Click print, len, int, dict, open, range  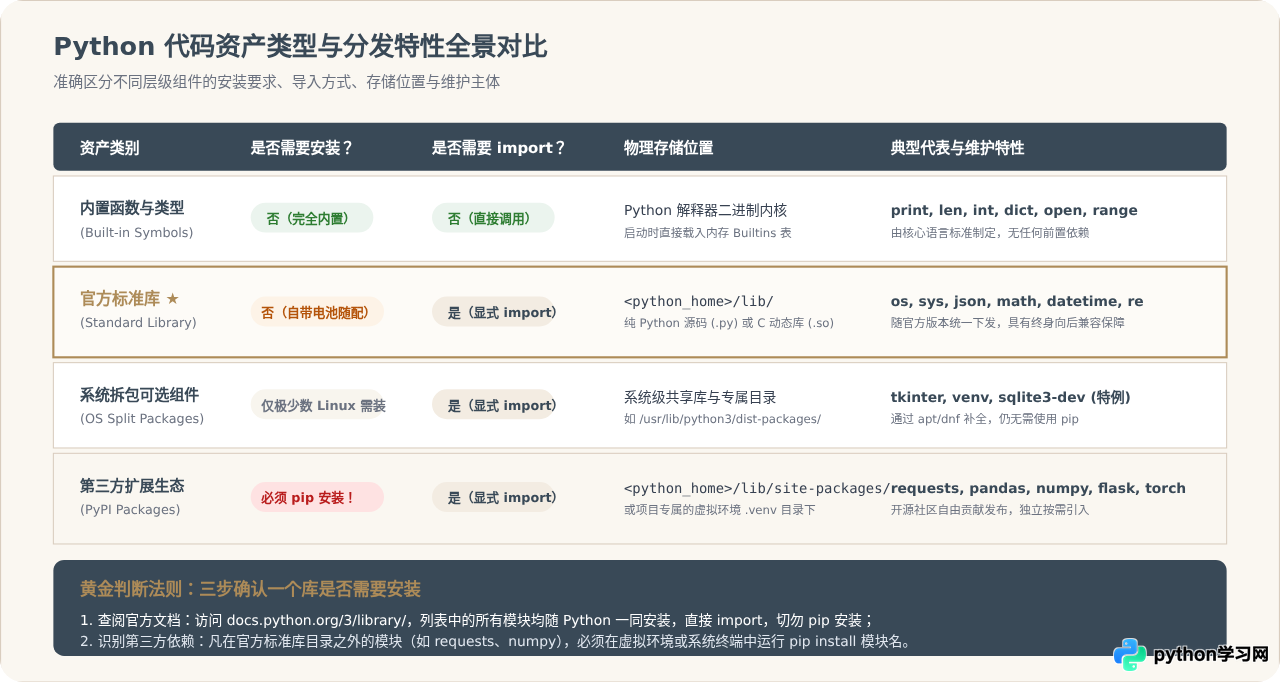click(x=1014, y=210)
